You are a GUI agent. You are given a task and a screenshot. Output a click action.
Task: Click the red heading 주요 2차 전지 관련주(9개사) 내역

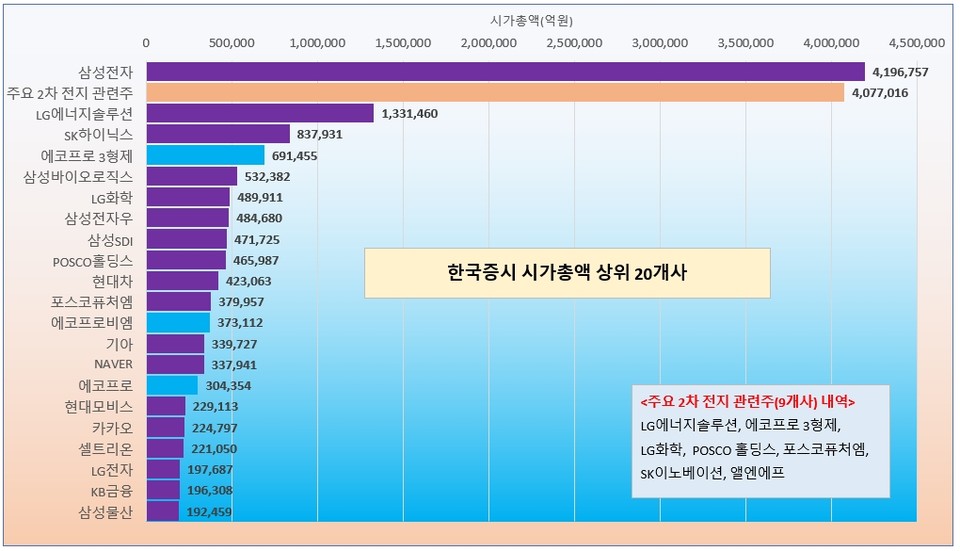click(748, 402)
